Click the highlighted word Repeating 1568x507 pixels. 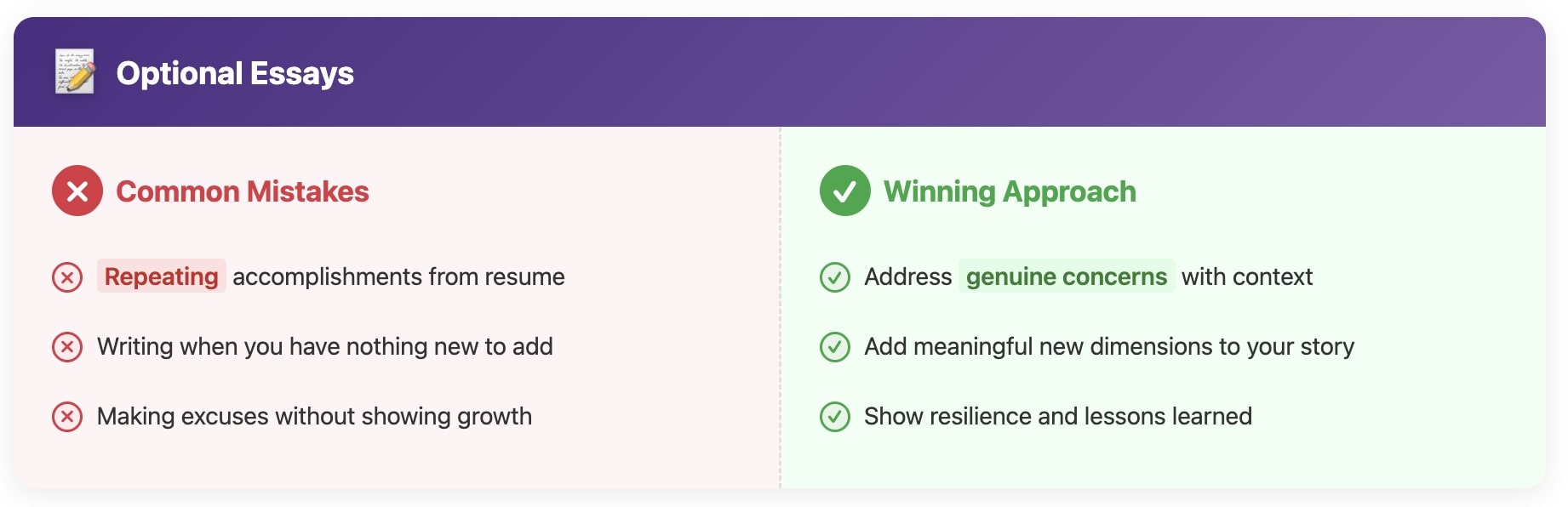coord(161,276)
